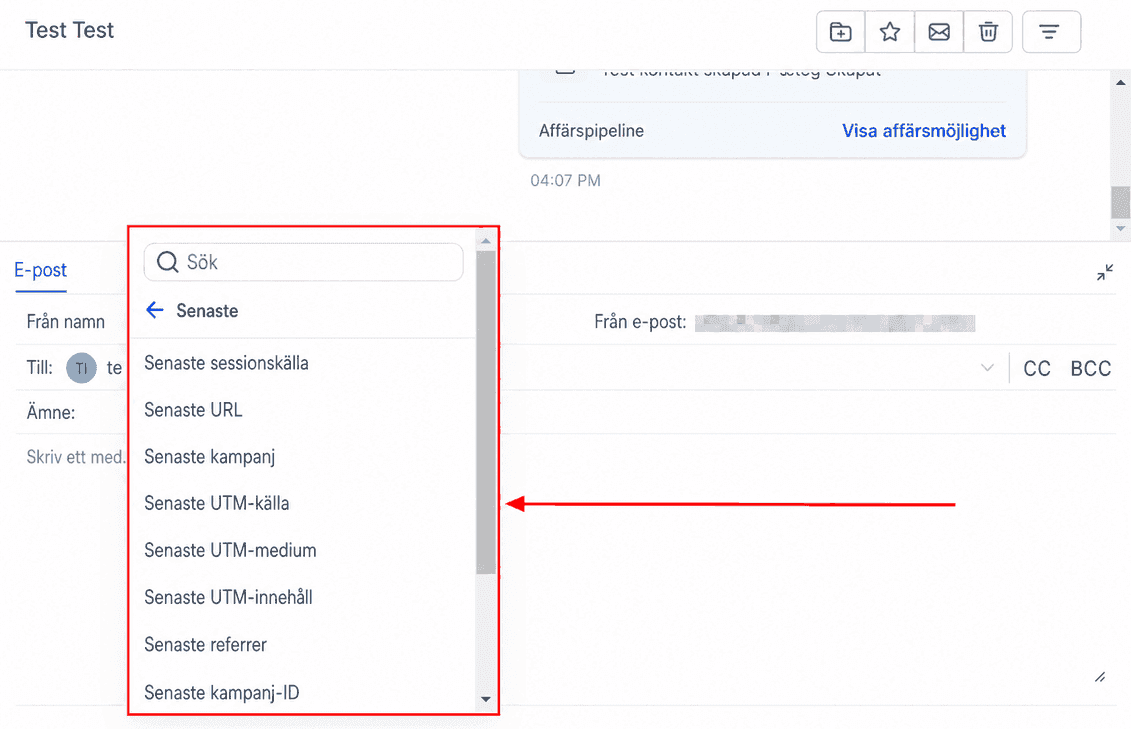Click scroll-down arrow of dropdown list
This screenshot has height=729, width=1131.
click(x=485, y=699)
